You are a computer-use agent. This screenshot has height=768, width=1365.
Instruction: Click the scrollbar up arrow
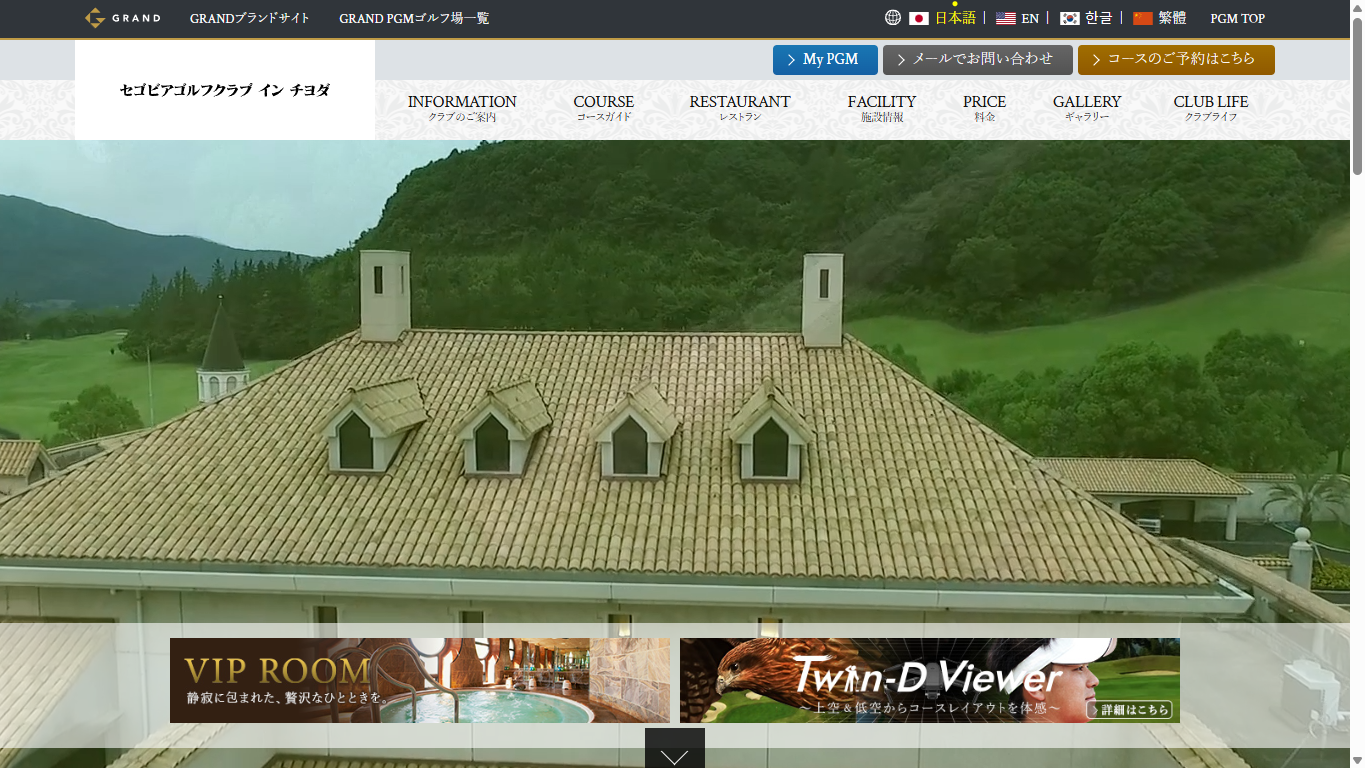point(1357,7)
